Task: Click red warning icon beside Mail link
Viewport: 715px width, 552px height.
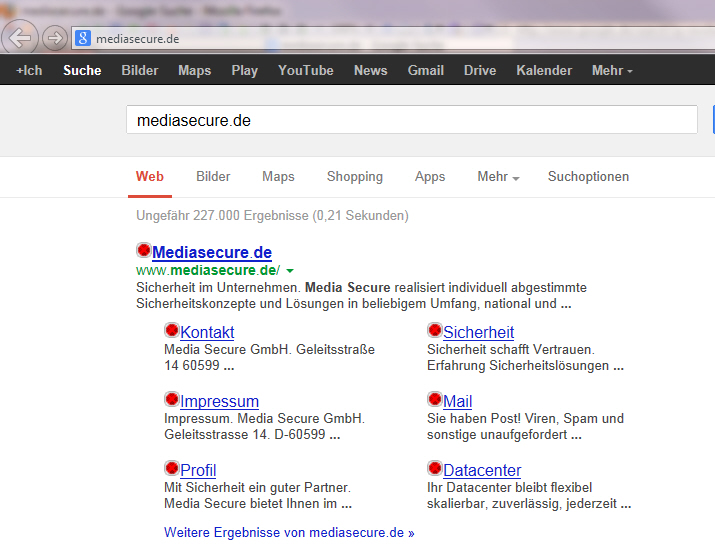Action: coord(435,399)
